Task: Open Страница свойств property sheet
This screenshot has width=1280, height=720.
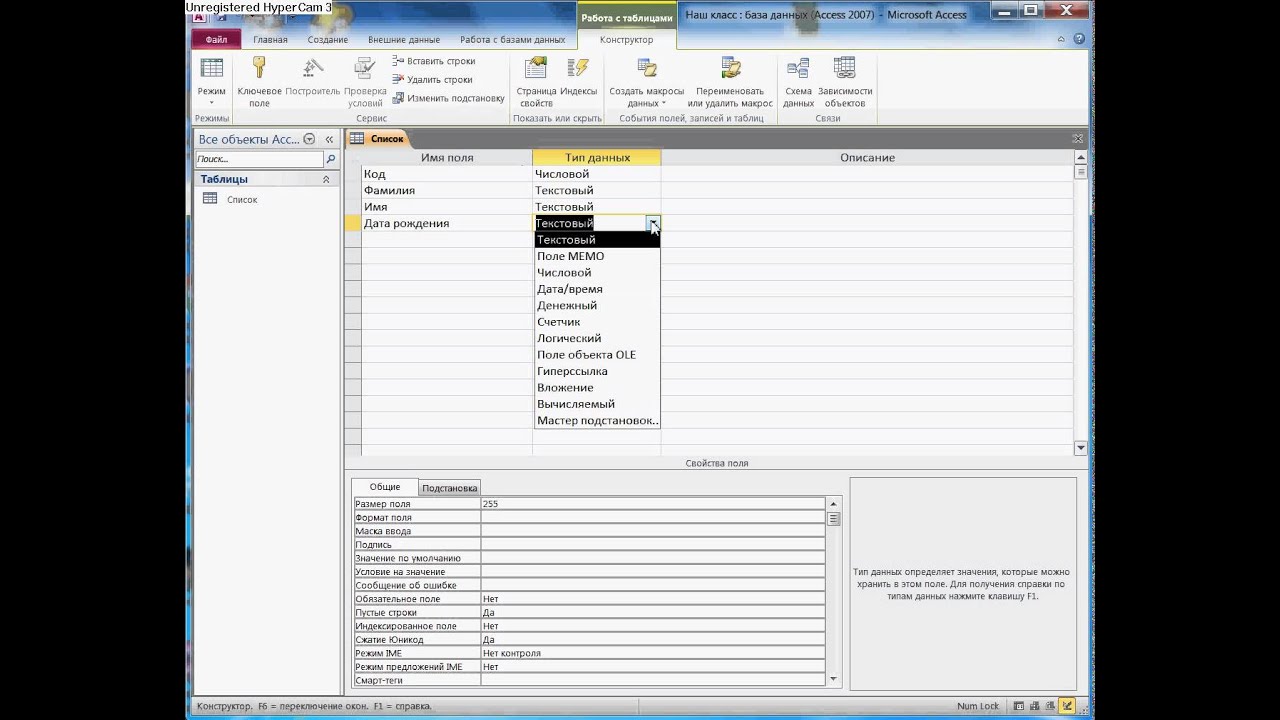Action: click(x=536, y=82)
